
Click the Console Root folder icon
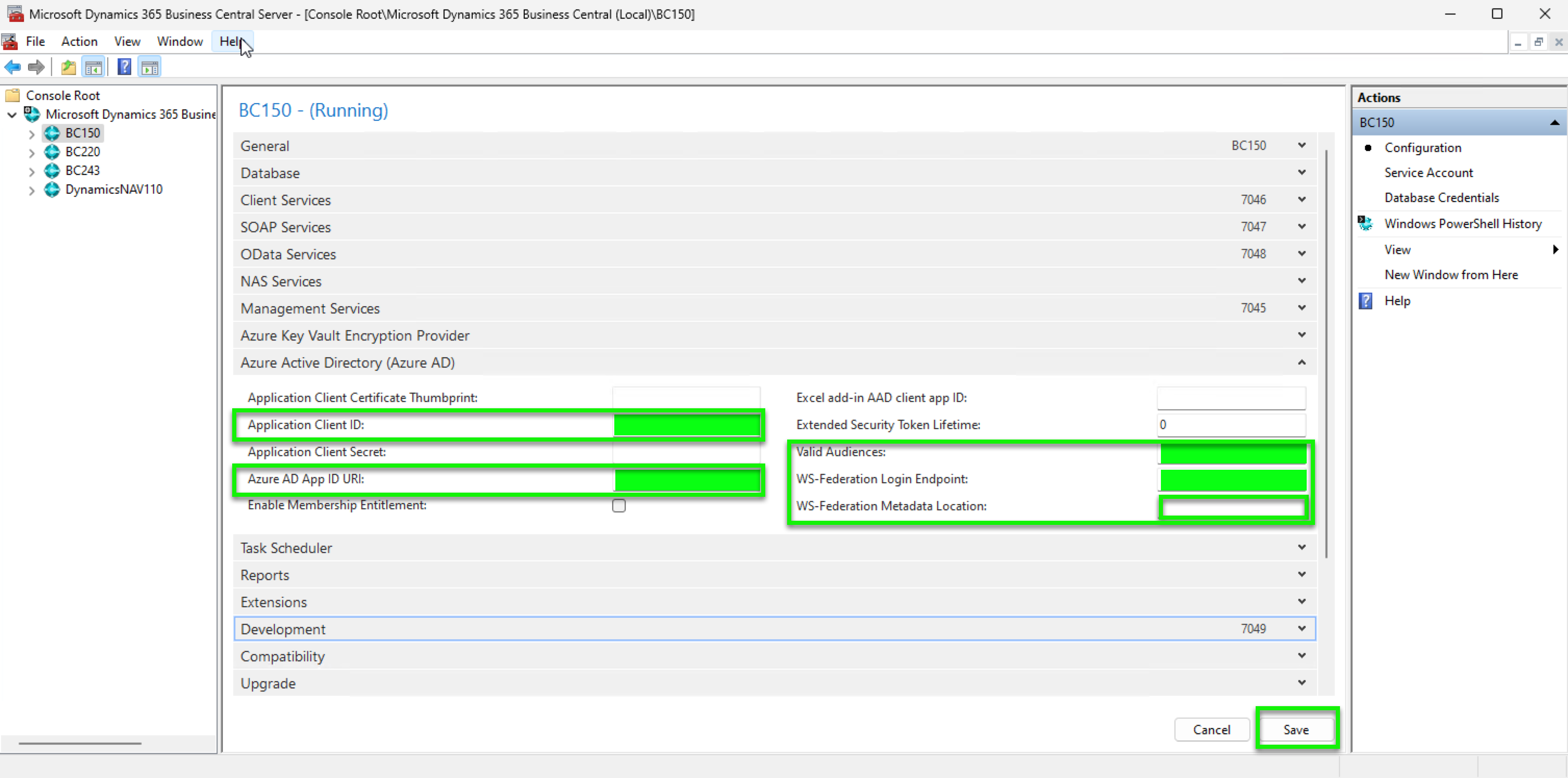click(12, 95)
